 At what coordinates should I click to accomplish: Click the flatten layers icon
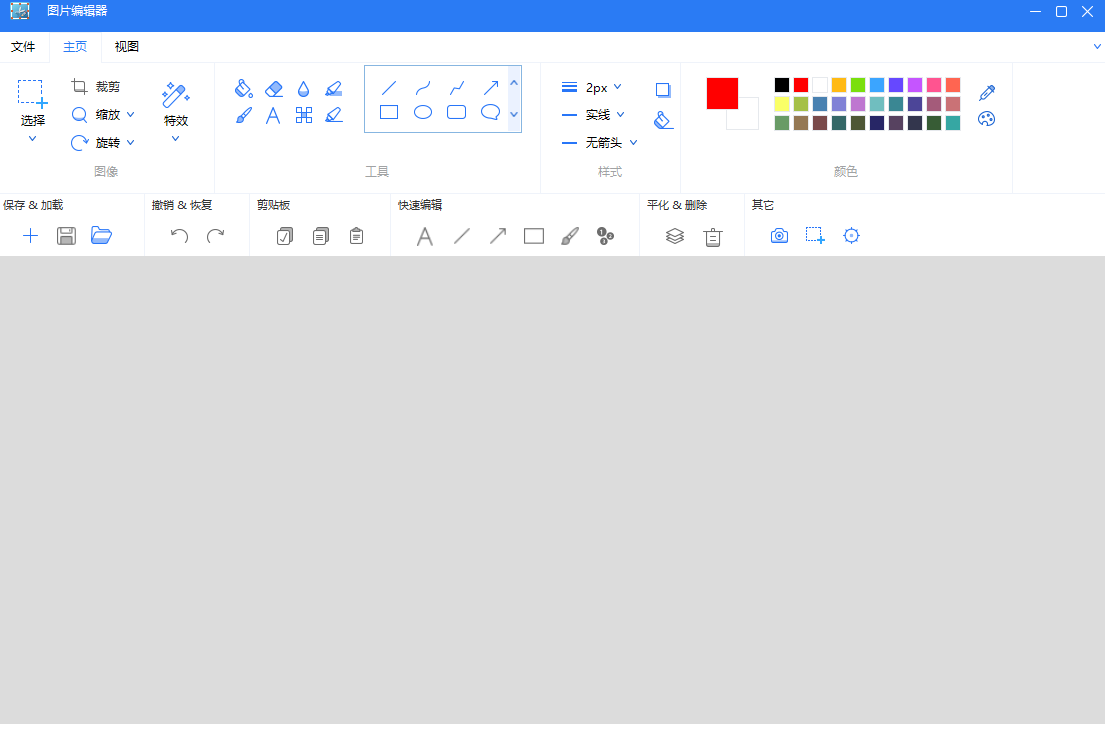click(x=675, y=236)
